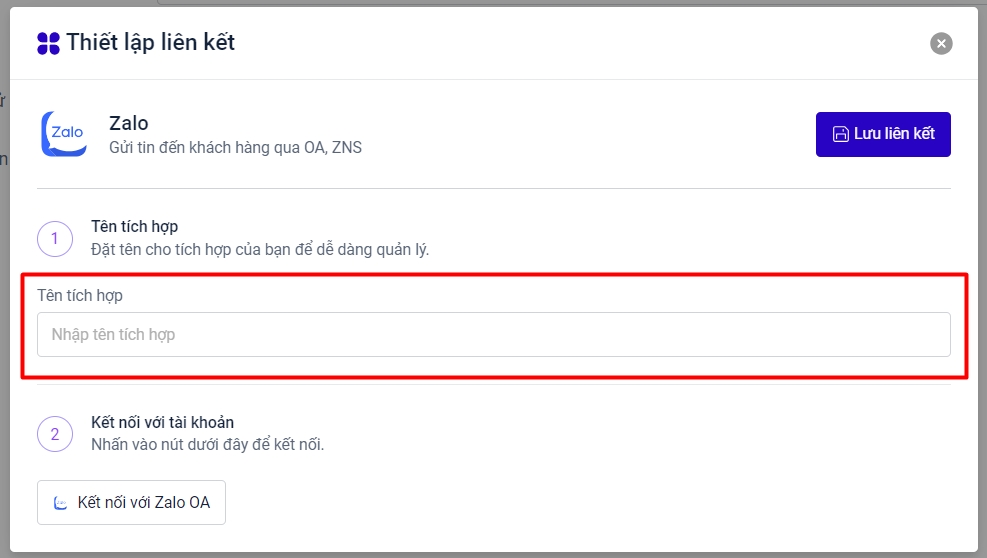
Task: Click the Nhấn vào nút dưới đây text
Action: [x=207, y=444]
